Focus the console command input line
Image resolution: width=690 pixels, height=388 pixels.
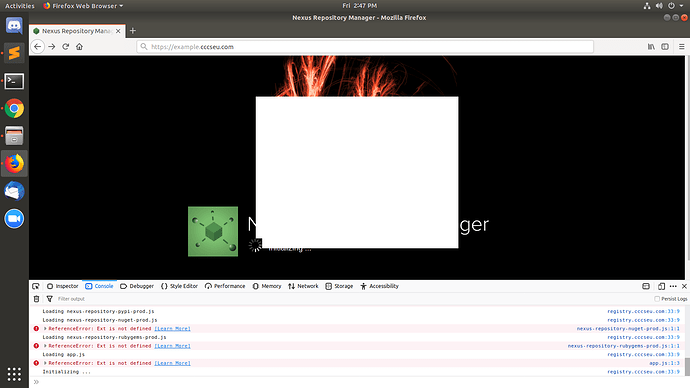(359, 382)
